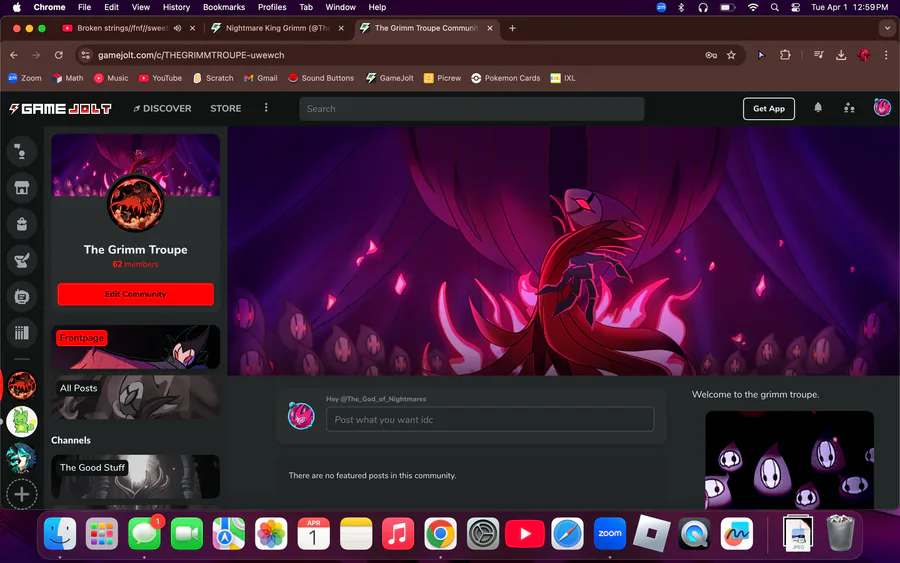Focus the Game Jolt Search field

click(471, 108)
